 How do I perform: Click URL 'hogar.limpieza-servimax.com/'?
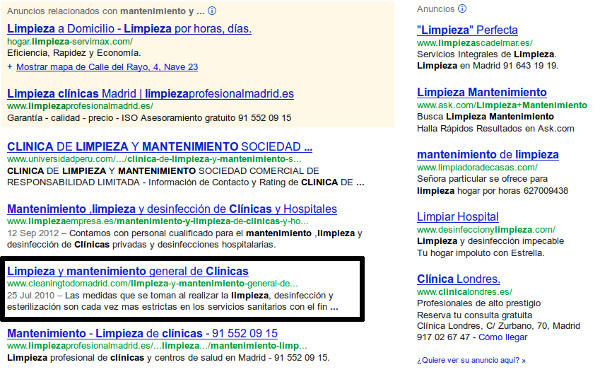click(x=70, y=41)
